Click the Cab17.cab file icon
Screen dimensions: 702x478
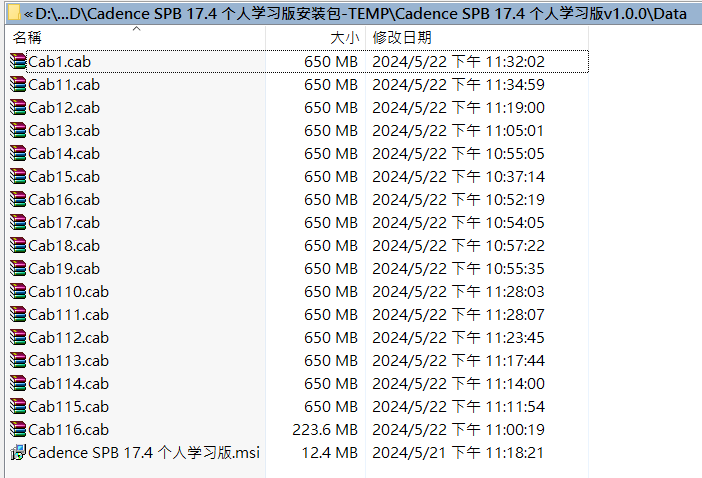[18, 222]
